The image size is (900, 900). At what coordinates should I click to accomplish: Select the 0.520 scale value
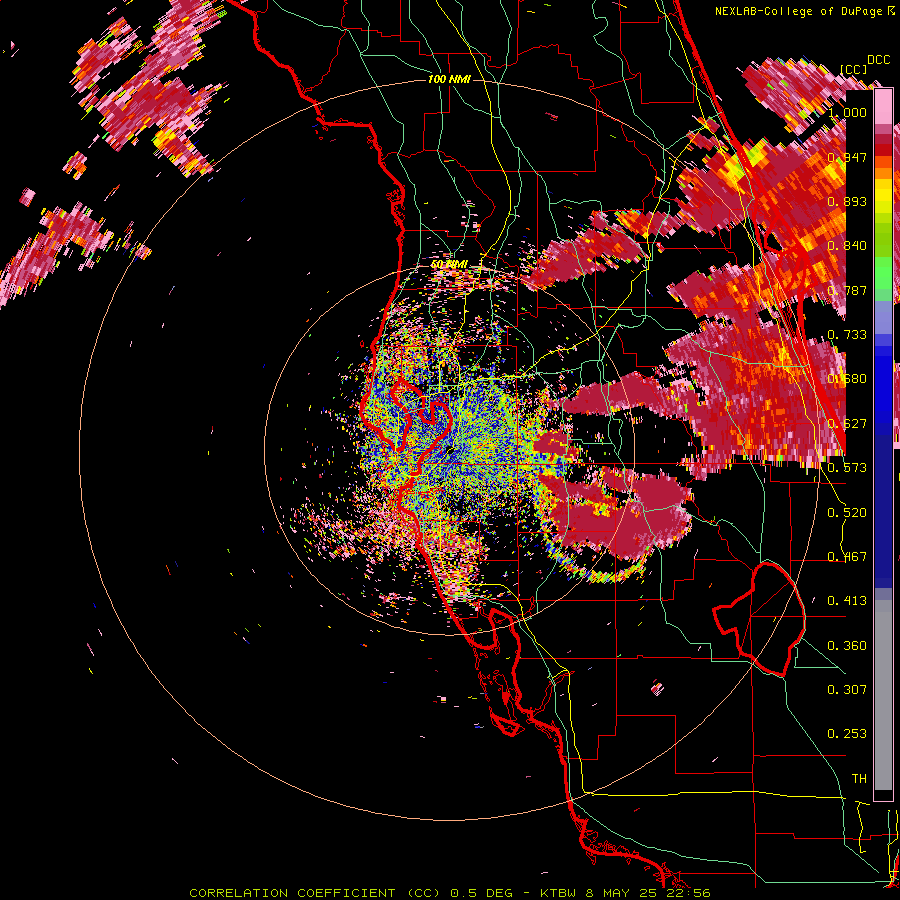[847, 513]
